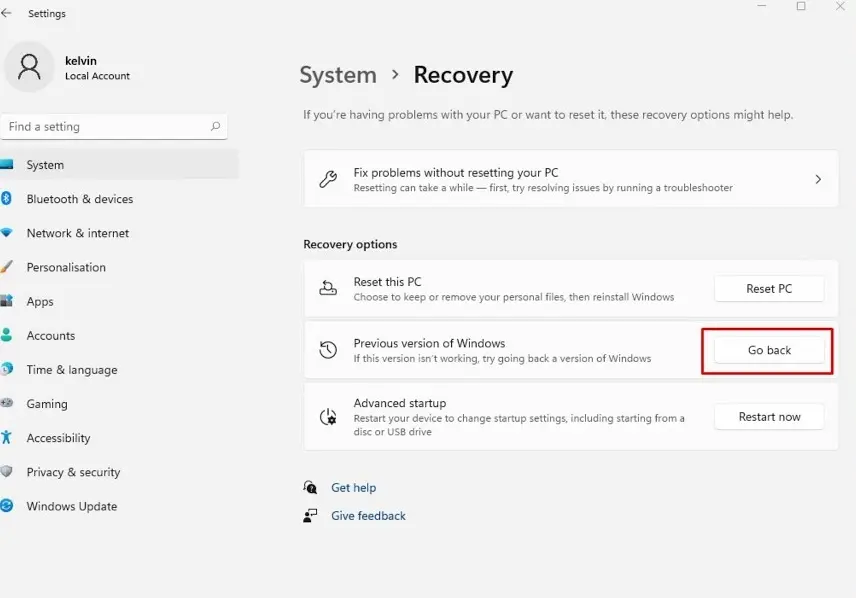The height and width of the screenshot is (598, 856).
Task: Click Fix problems without resetting your PC
Action: click(x=570, y=179)
